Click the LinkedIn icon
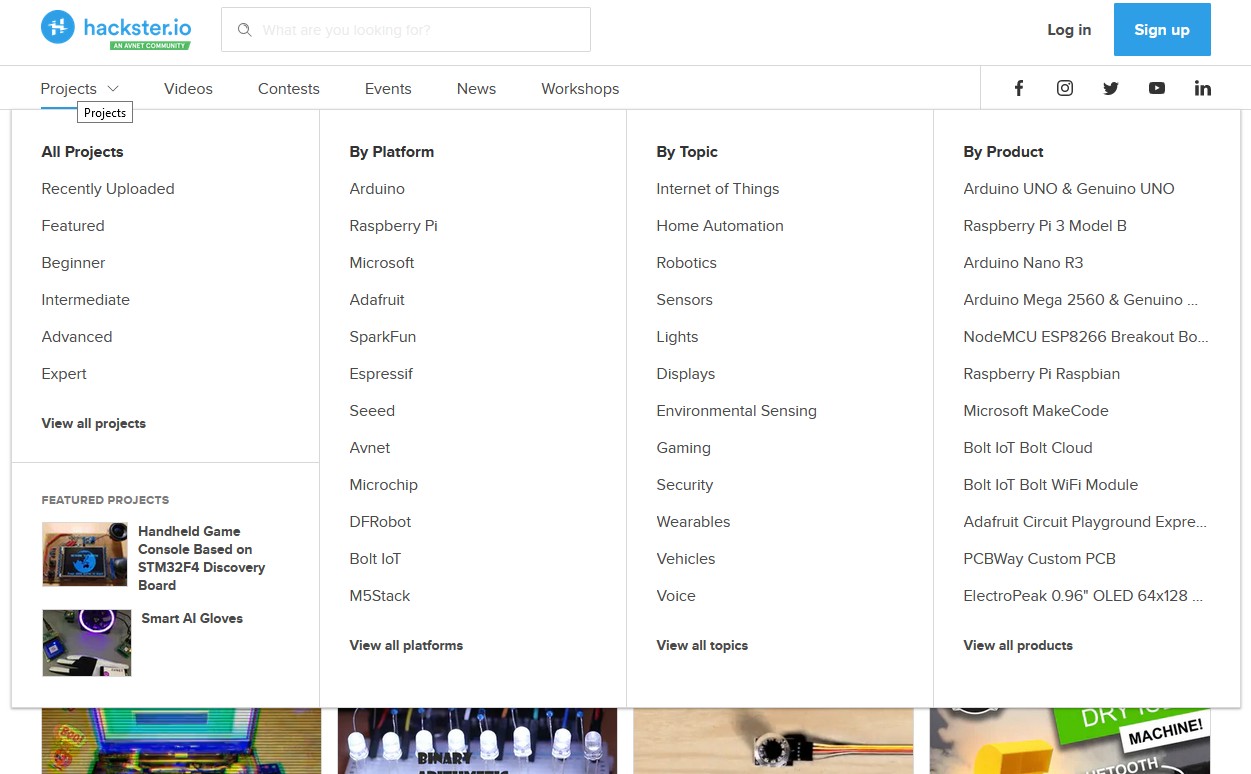Screen dimensions: 1251x774 pyautogui.click(x=1203, y=88)
